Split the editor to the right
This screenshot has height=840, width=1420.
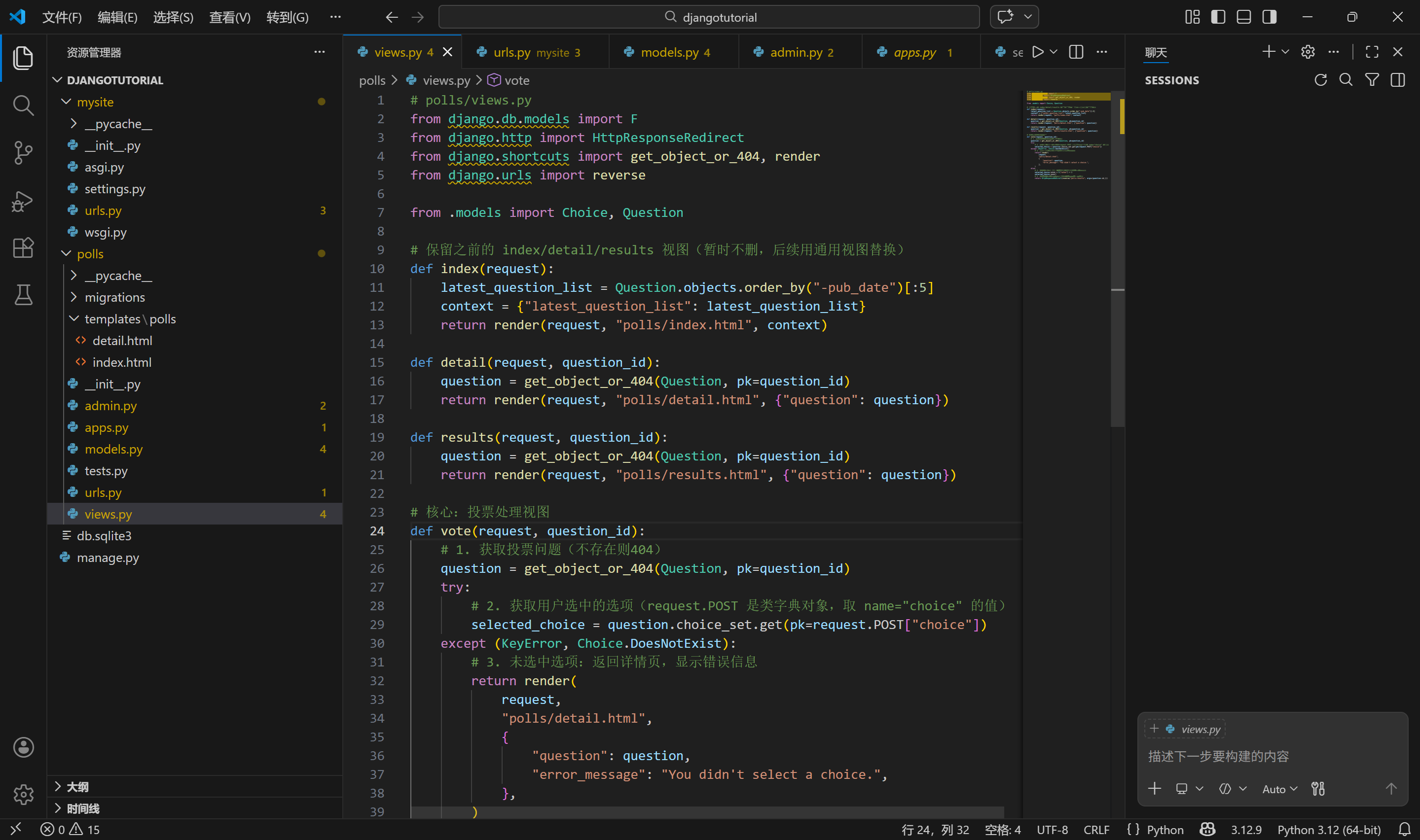coord(1076,52)
